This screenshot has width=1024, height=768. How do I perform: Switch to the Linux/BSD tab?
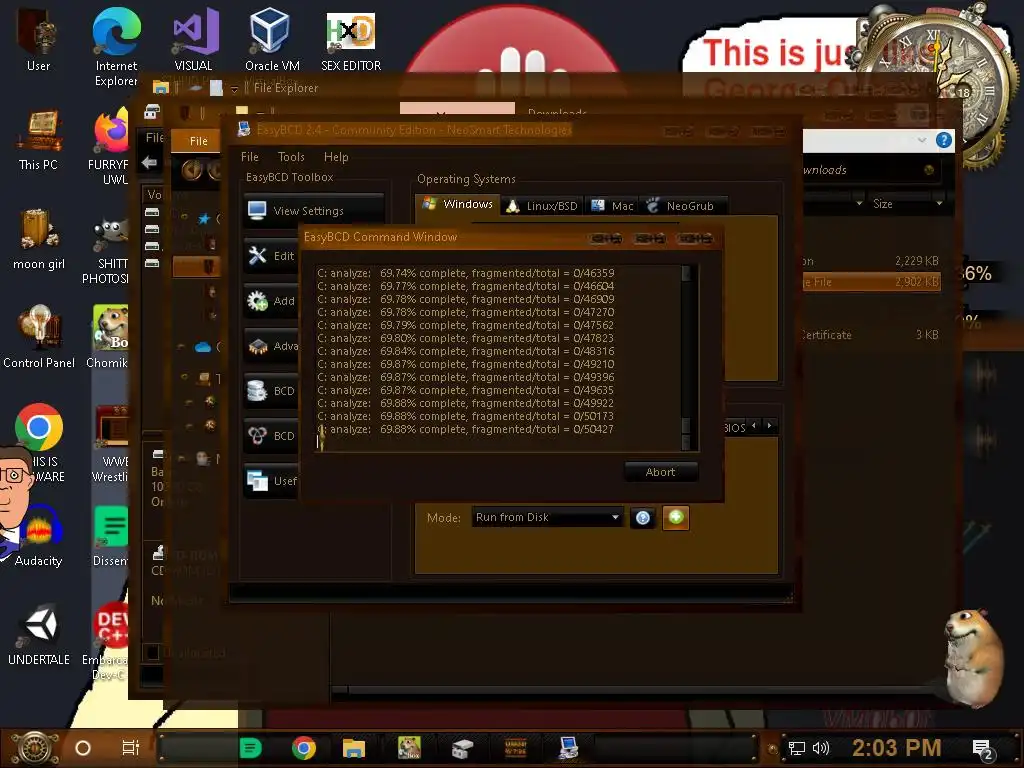point(543,206)
